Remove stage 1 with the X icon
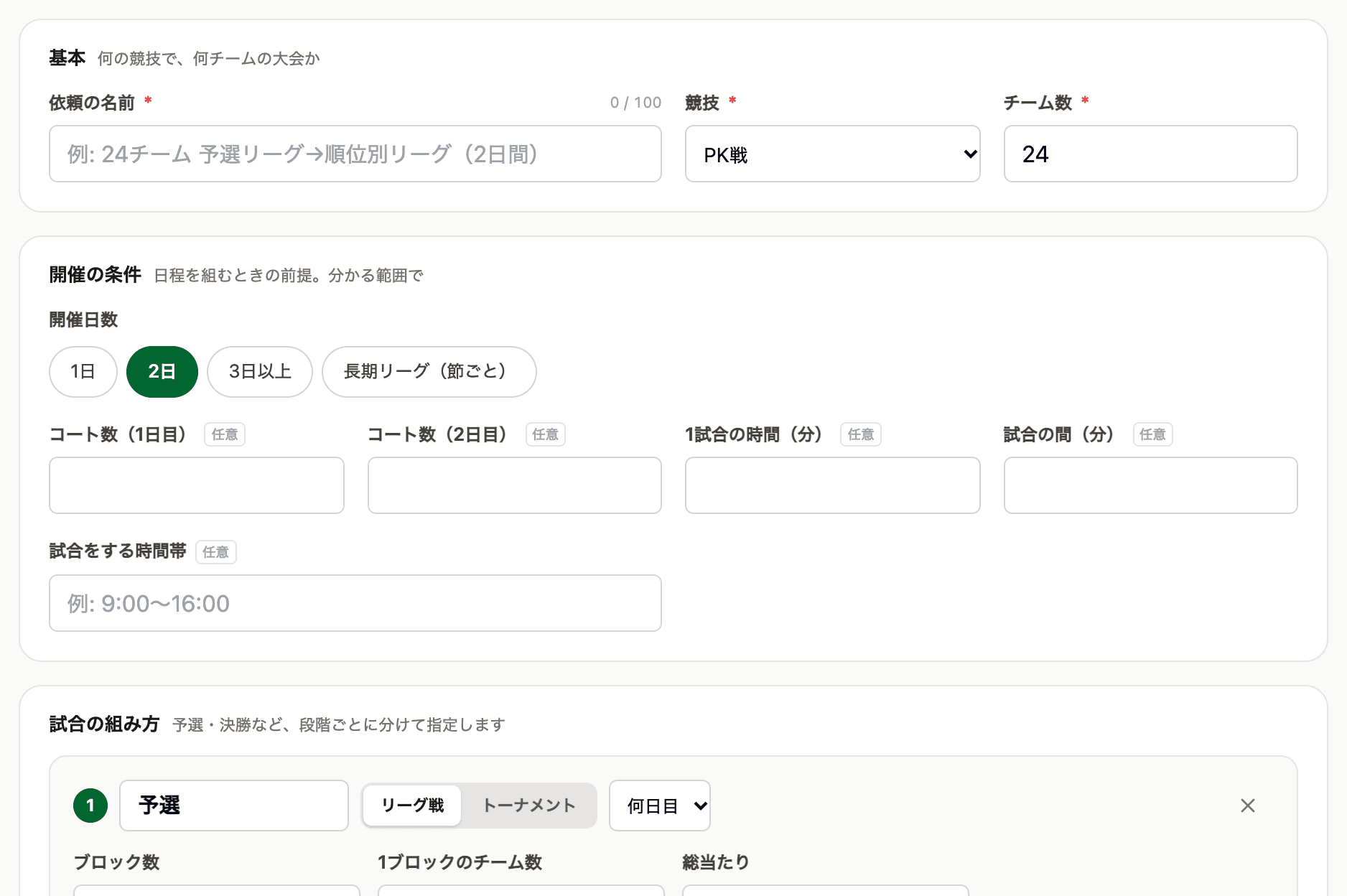The image size is (1347, 896). point(1248,806)
